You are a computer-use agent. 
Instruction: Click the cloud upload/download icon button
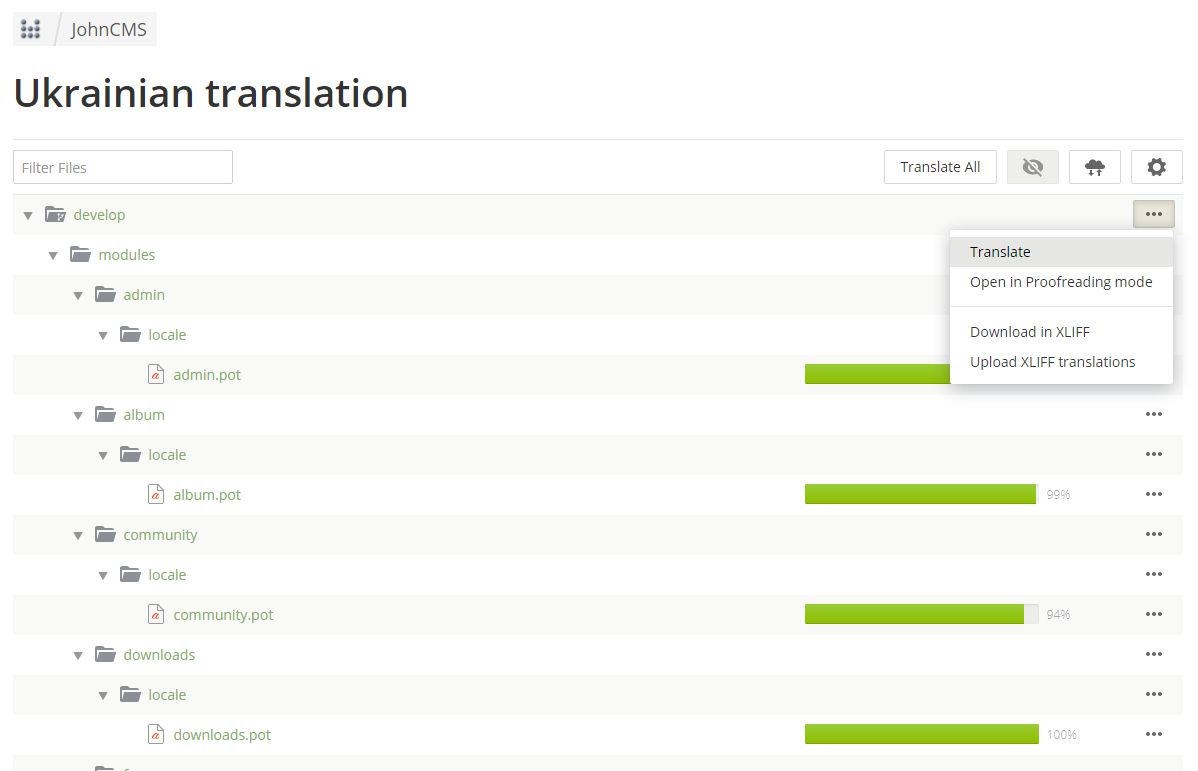[1094, 167]
